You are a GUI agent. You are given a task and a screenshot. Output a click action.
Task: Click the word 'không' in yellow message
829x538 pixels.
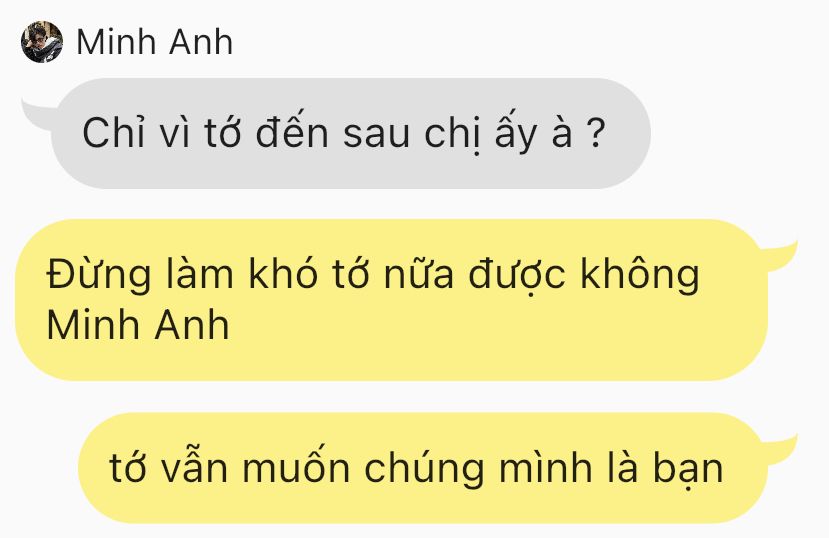[x=640, y=275]
